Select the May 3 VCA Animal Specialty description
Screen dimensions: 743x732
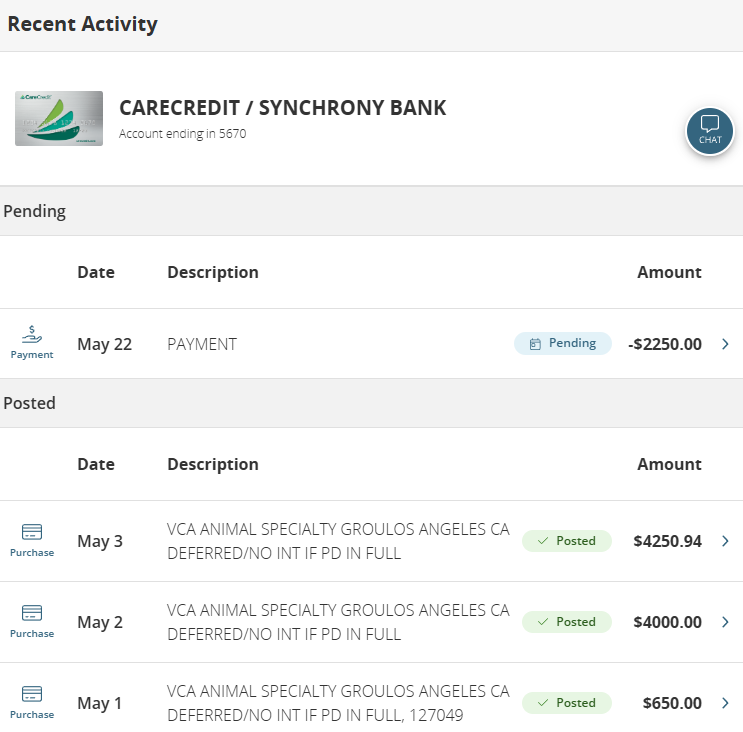[x=338, y=541]
